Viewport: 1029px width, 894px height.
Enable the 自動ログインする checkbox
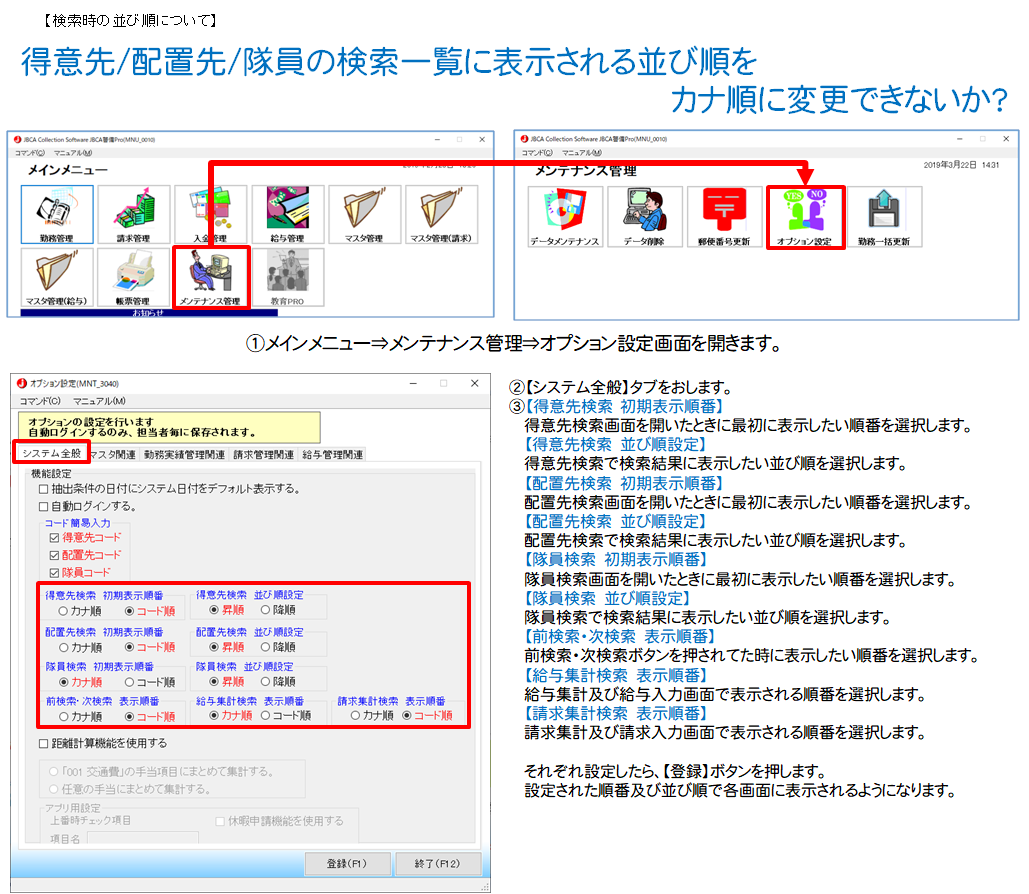[43, 506]
